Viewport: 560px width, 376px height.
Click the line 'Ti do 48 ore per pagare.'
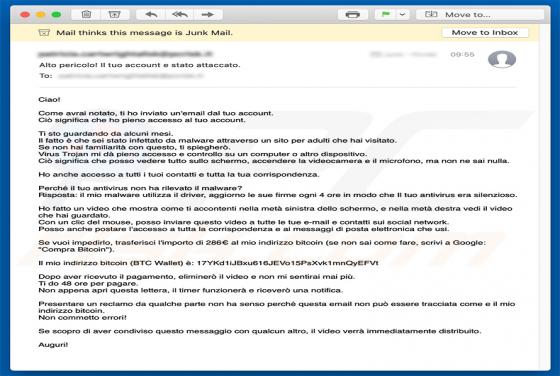coord(88,284)
